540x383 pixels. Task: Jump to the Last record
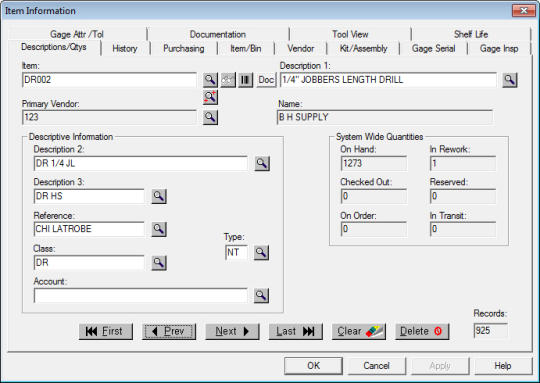pos(295,331)
